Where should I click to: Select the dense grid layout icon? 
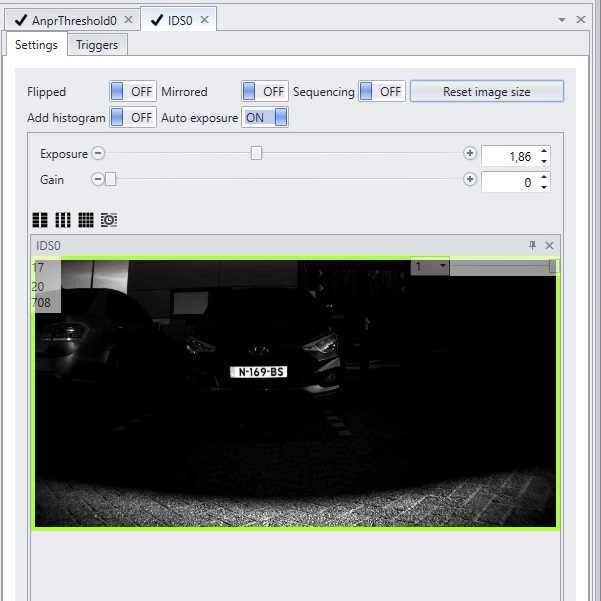point(86,220)
